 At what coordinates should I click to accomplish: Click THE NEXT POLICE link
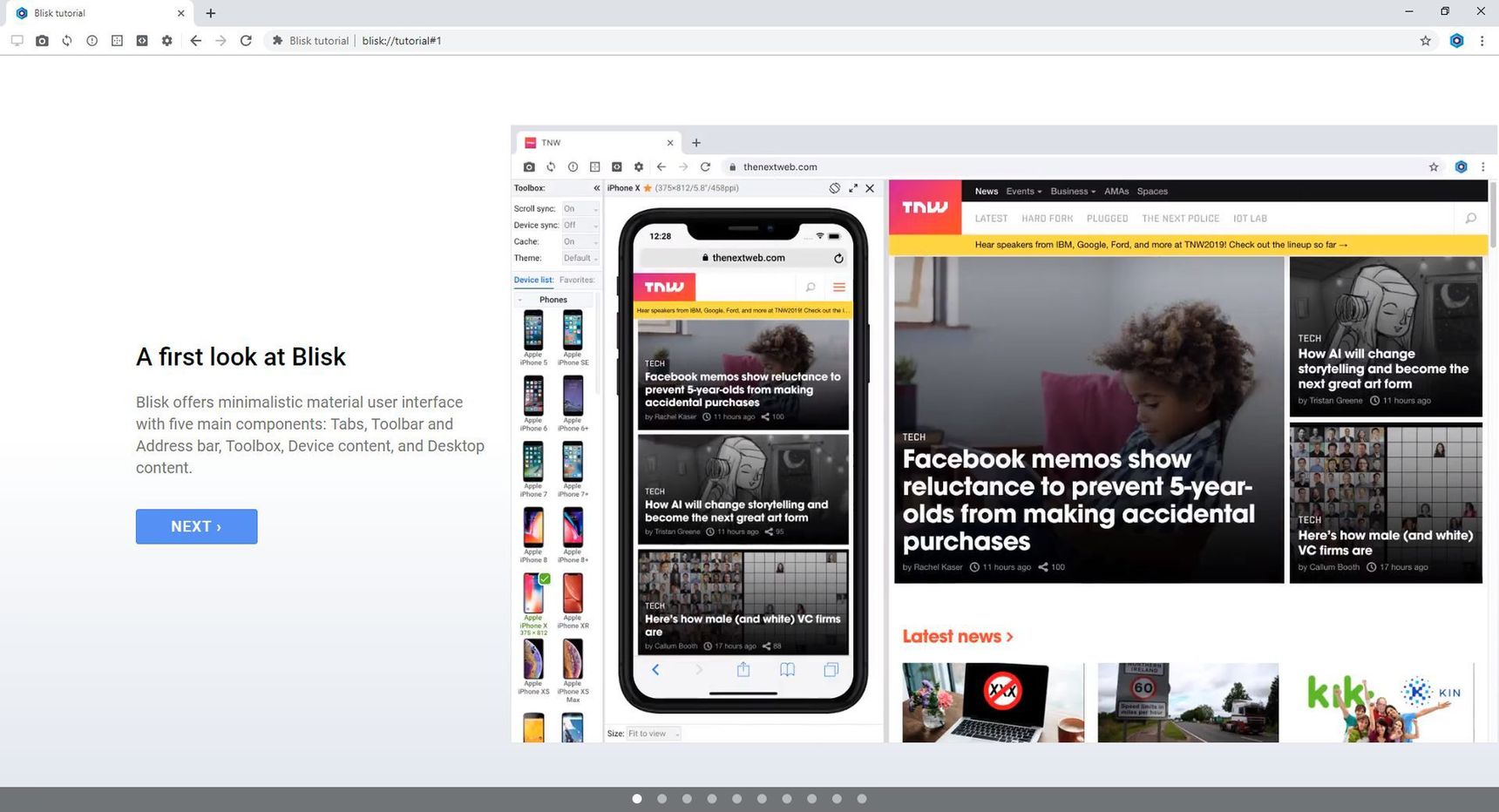1181,219
